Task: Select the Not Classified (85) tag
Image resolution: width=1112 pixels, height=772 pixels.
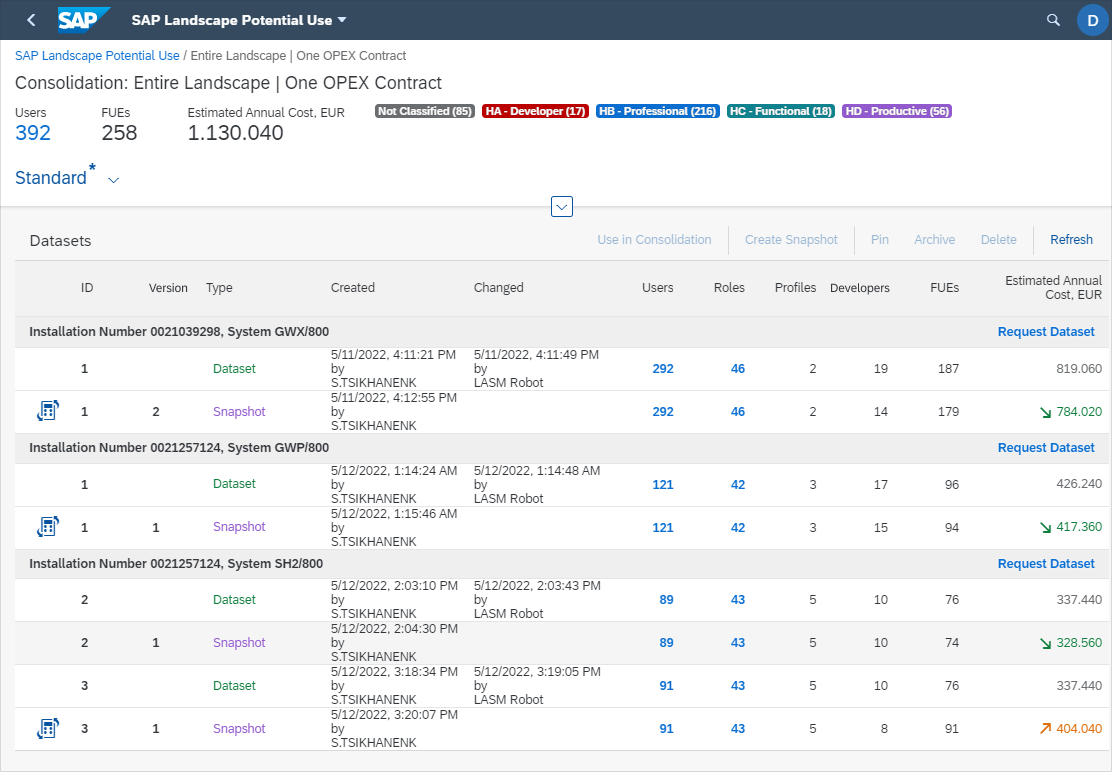Action: coord(424,111)
